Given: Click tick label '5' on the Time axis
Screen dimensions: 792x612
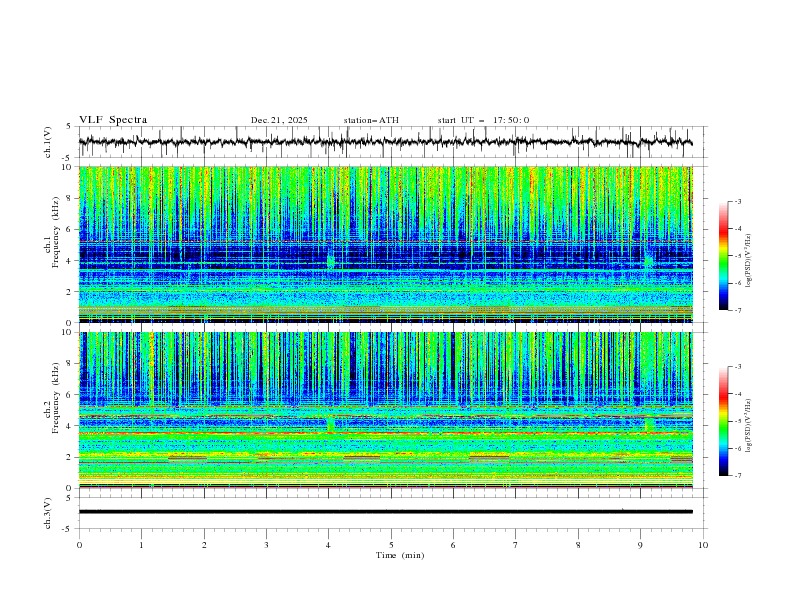Looking at the screenshot, I should tap(391, 545).
